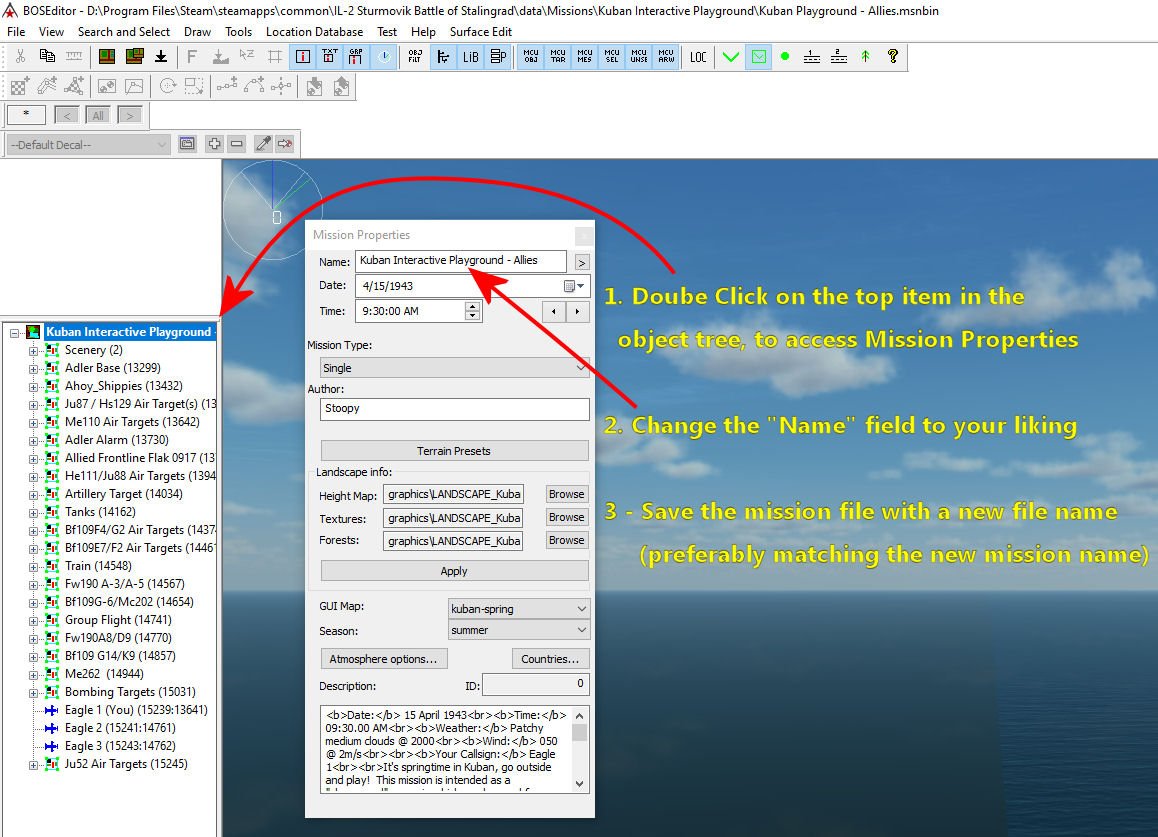Open the Mission Type dropdown
Screen dimensions: 1158x837
(x=454, y=368)
